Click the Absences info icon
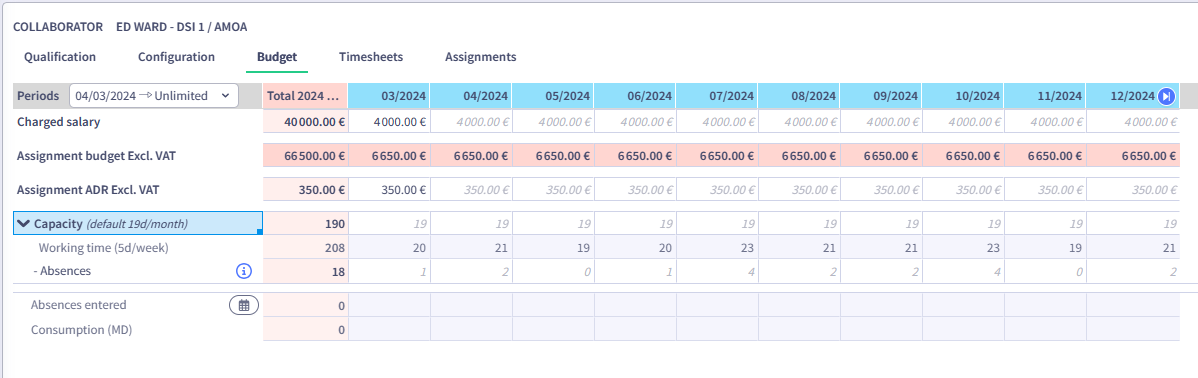Viewport: 1198px width, 378px height. tap(244, 270)
